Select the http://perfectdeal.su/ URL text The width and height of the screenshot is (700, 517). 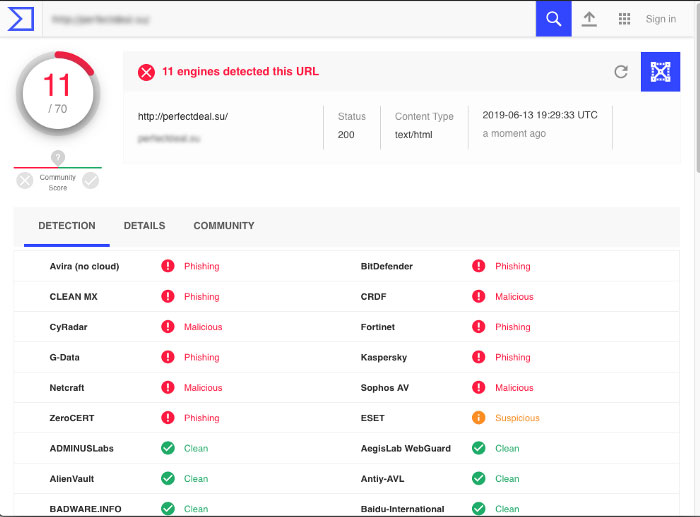click(183, 117)
